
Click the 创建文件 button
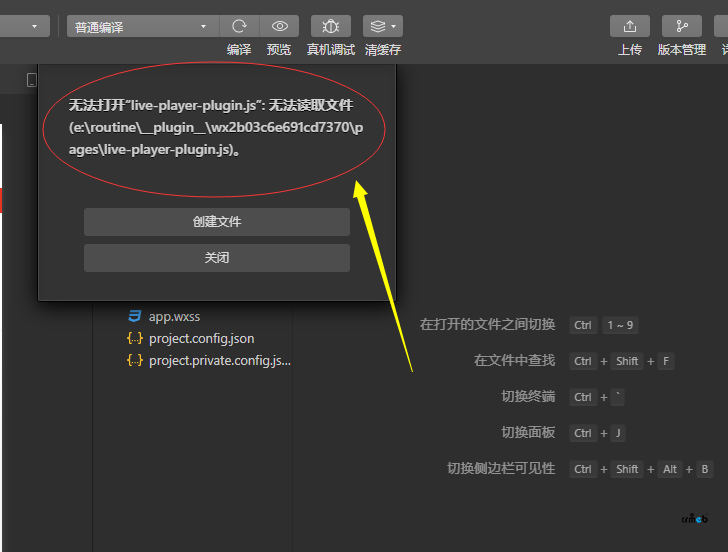(x=217, y=222)
